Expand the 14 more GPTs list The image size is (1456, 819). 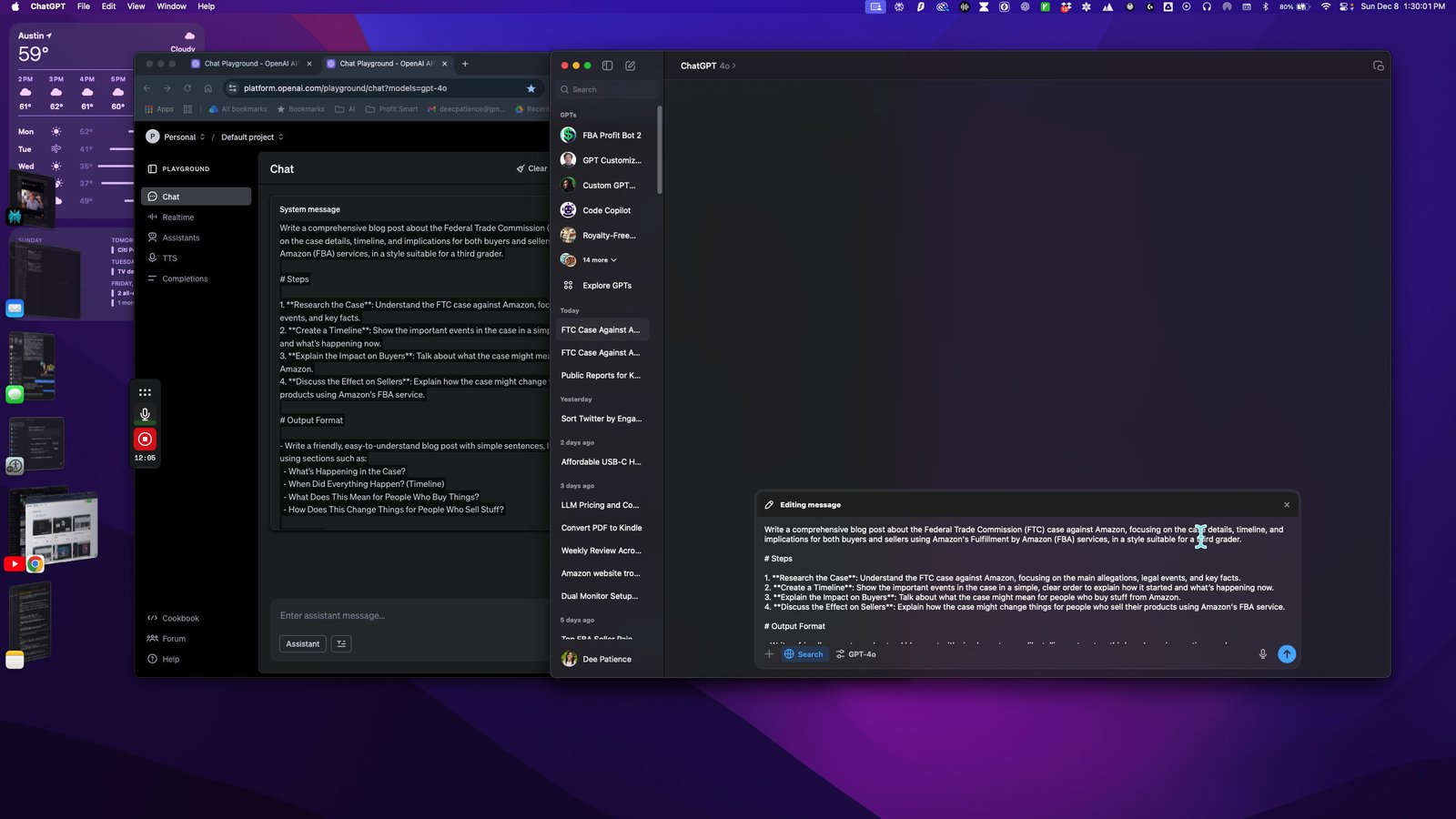click(600, 260)
